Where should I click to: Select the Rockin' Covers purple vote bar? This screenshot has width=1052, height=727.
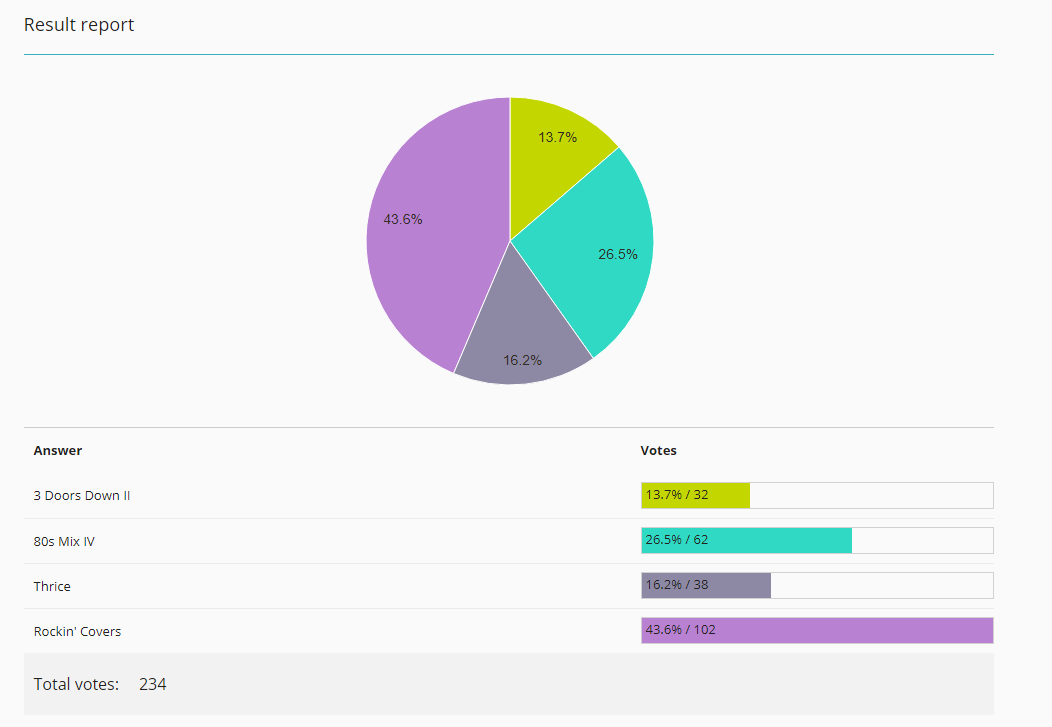(817, 630)
